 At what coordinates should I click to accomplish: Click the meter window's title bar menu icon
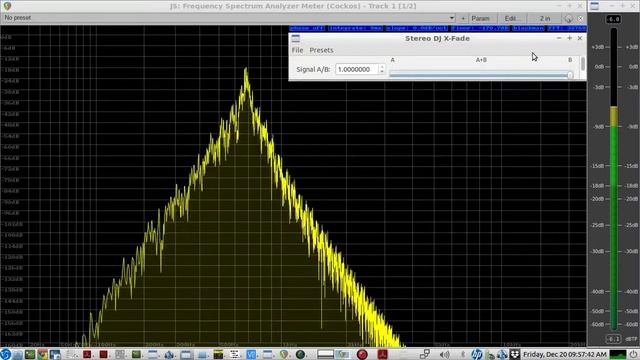(595, 6)
